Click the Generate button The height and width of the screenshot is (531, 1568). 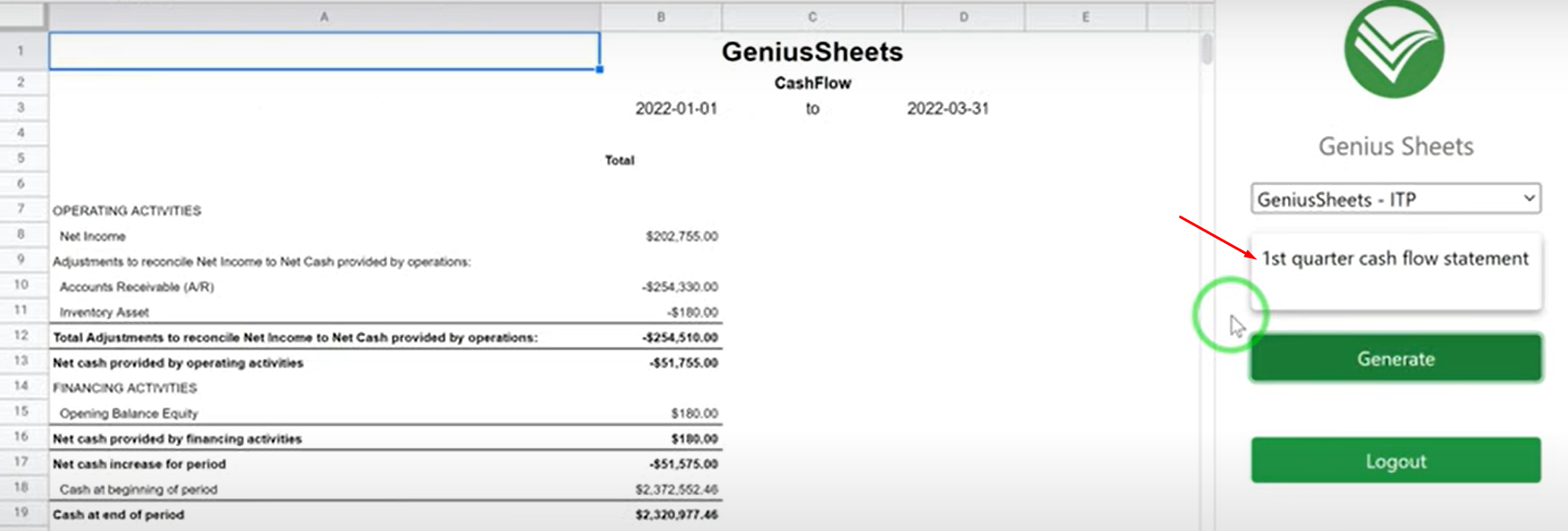coord(1395,358)
